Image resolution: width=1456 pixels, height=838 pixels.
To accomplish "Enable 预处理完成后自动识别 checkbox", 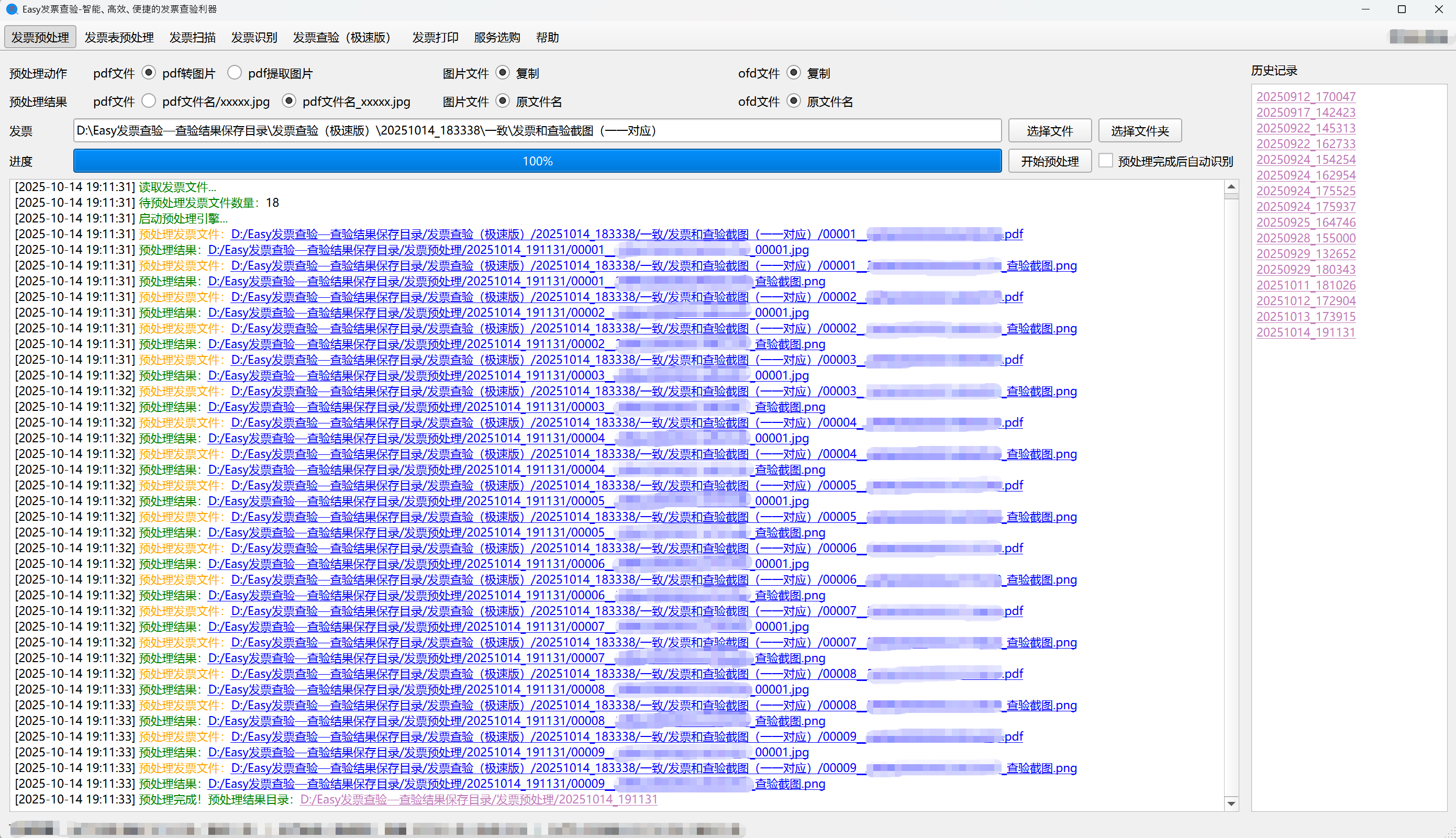I will (x=1105, y=161).
